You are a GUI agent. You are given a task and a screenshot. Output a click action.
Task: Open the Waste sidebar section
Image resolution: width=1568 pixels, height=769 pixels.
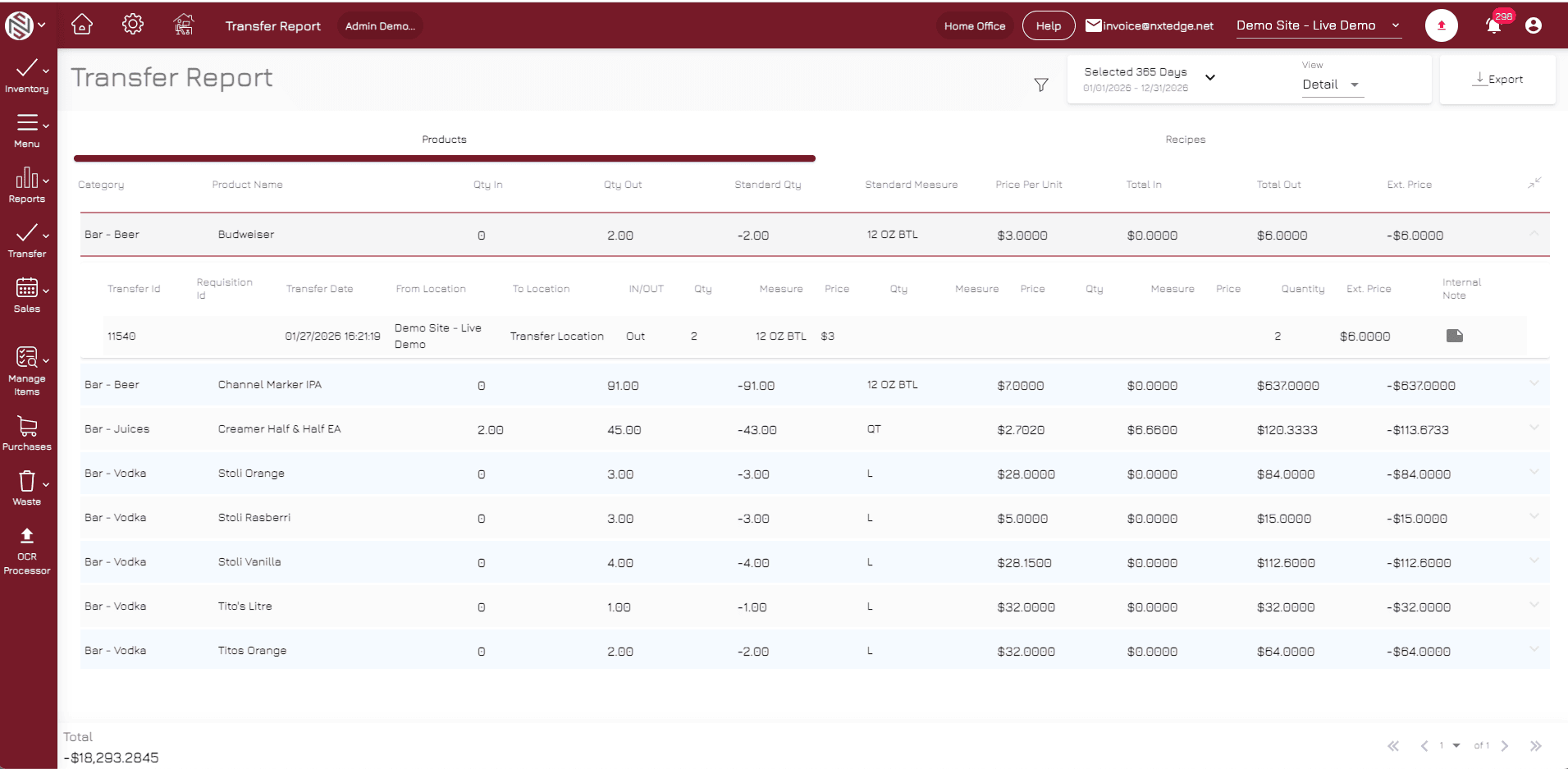click(x=27, y=487)
